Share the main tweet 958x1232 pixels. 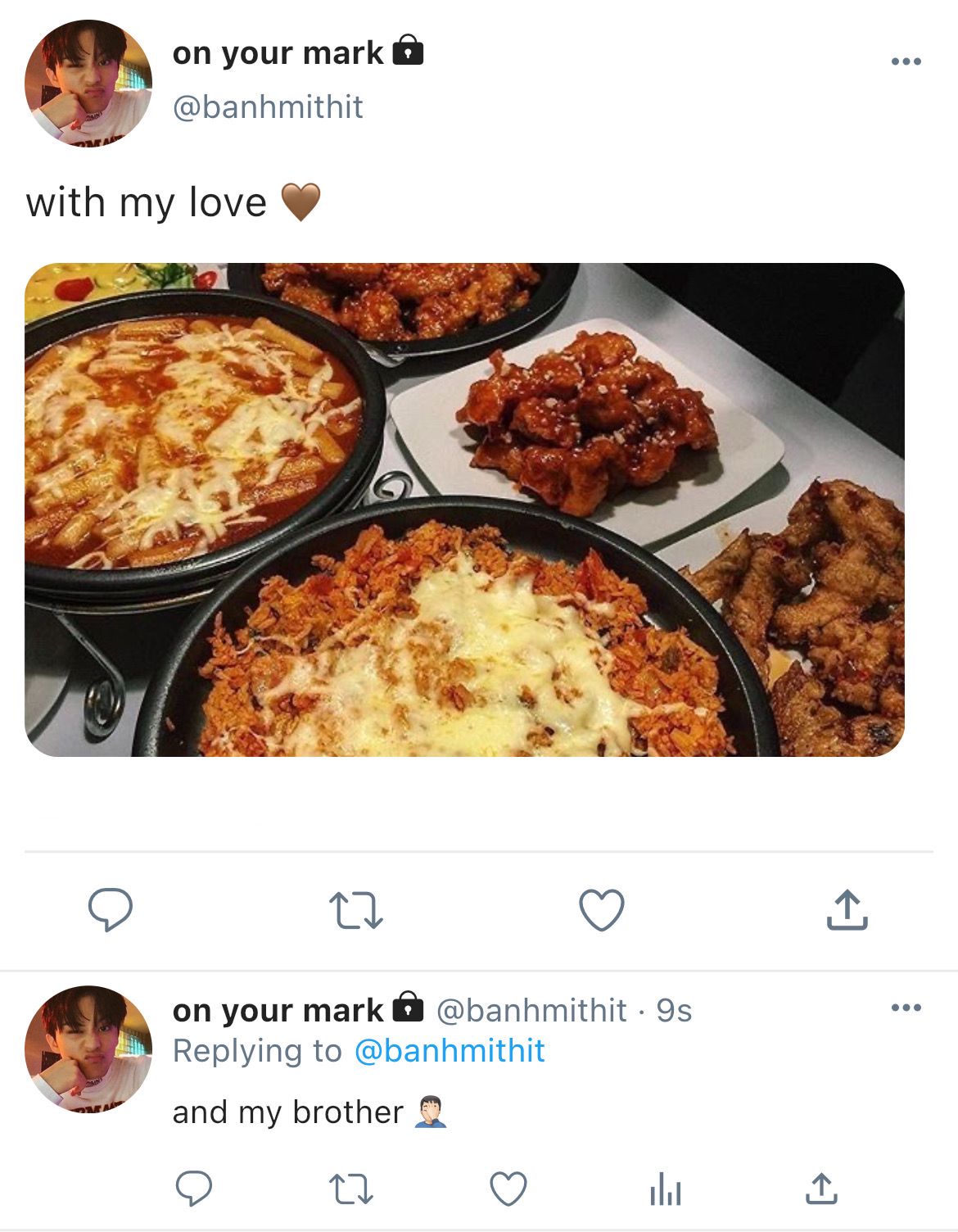[x=847, y=909]
